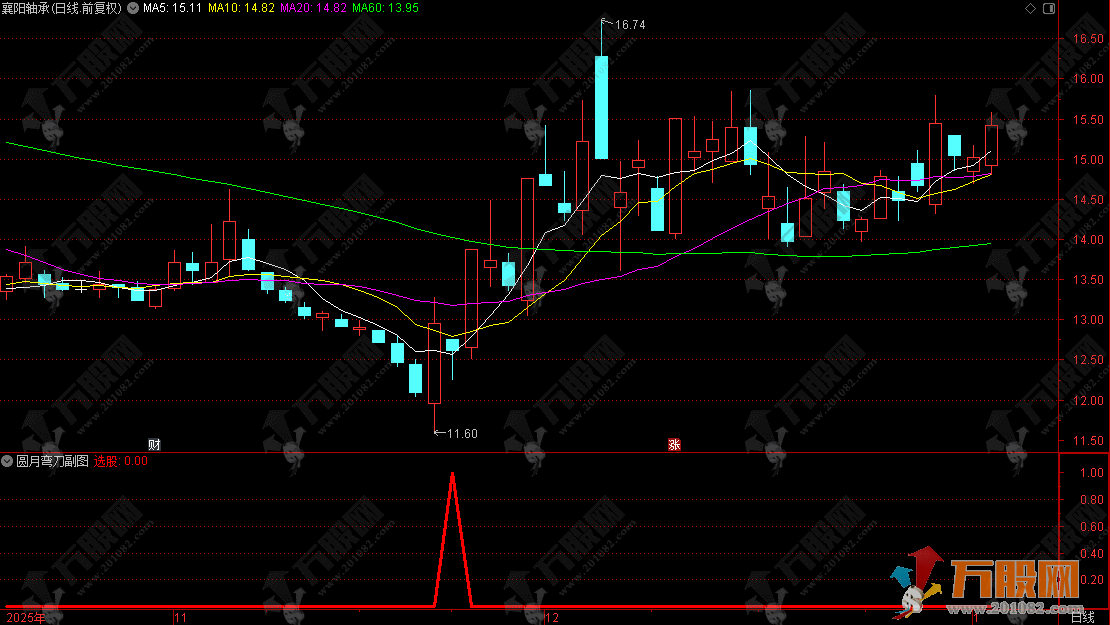Click the side panel toggle icon
This screenshot has width=1110, height=625.
click(x=1048, y=8)
